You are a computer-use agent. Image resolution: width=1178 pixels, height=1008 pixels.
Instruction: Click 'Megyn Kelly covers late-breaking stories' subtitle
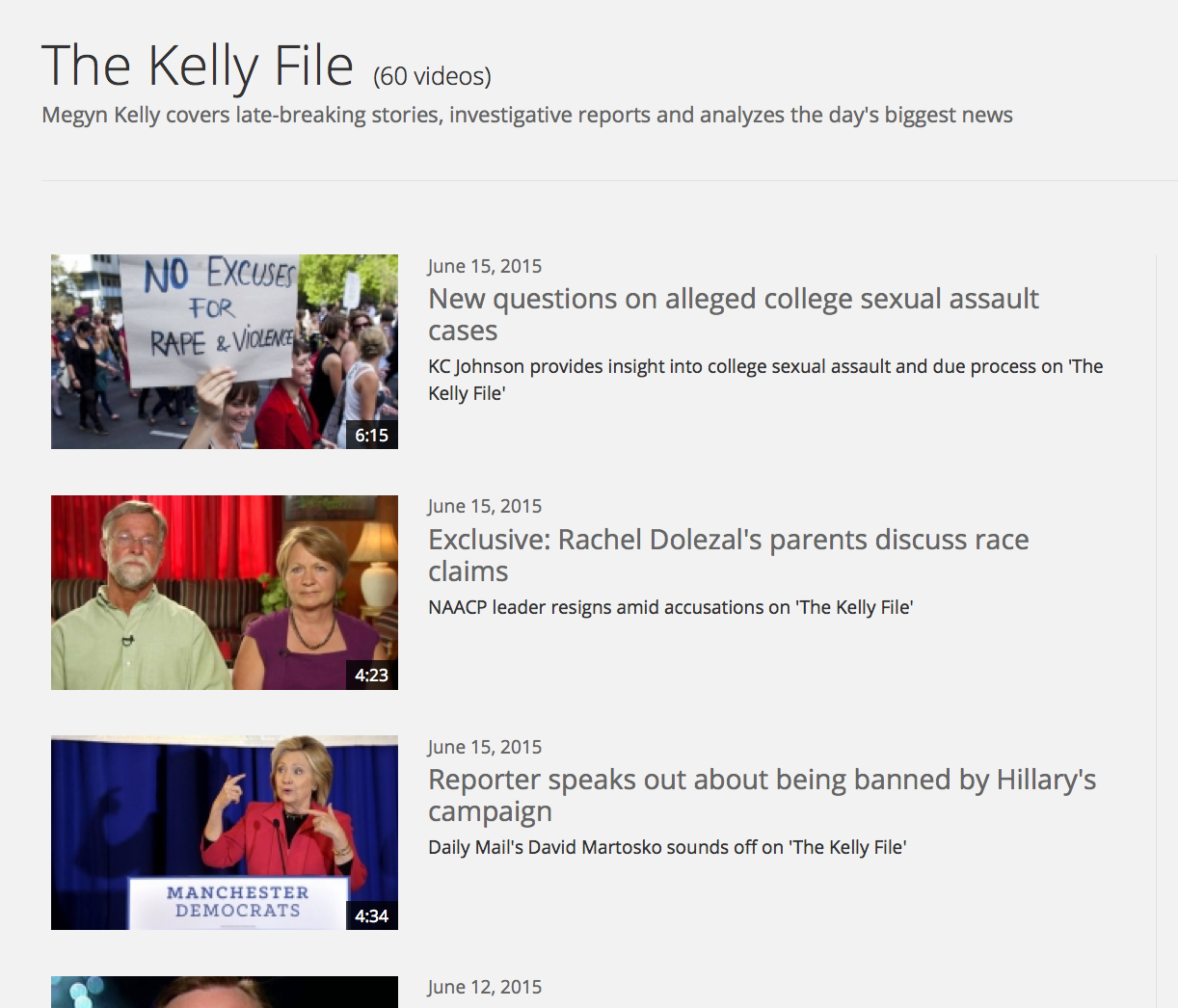tap(527, 115)
